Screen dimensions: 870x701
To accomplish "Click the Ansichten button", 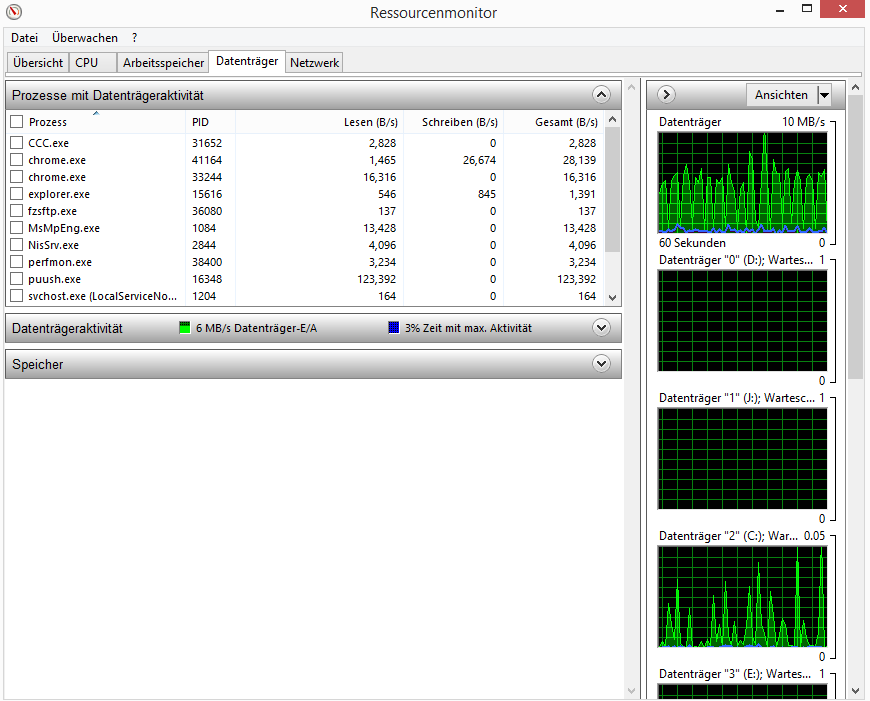I will pyautogui.click(x=781, y=95).
